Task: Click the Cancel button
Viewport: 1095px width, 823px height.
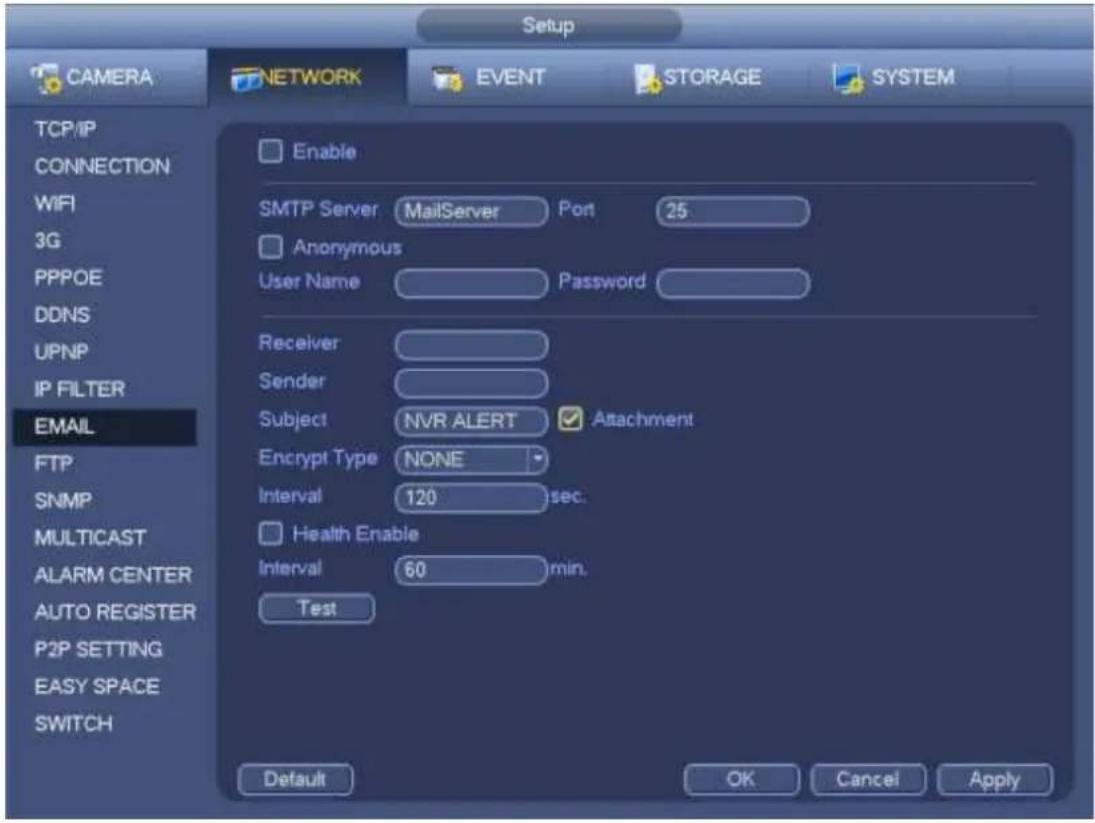Action: tap(868, 779)
